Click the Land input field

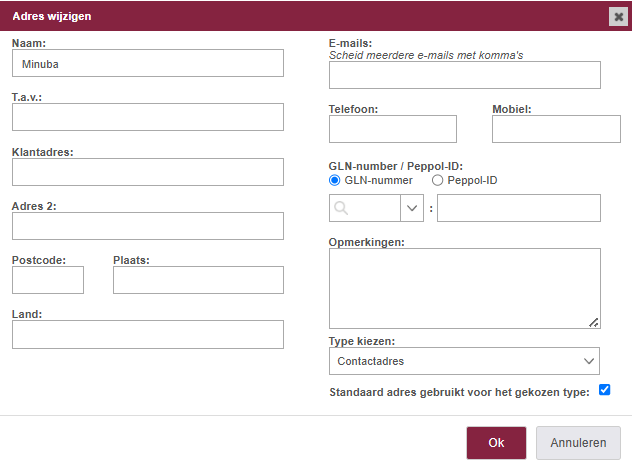coord(148,334)
